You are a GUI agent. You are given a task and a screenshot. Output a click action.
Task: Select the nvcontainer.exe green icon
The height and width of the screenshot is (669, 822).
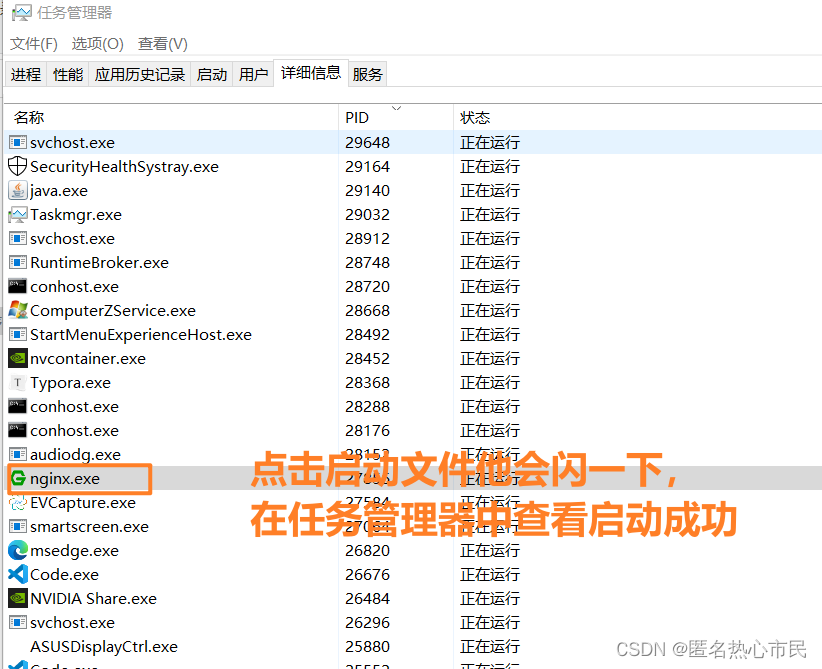pos(17,358)
